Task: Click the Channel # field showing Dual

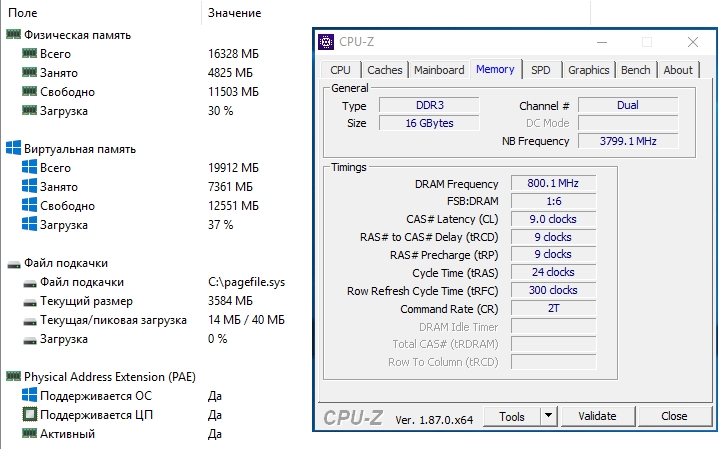Action: pyautogui.click(x=628, y=105)
